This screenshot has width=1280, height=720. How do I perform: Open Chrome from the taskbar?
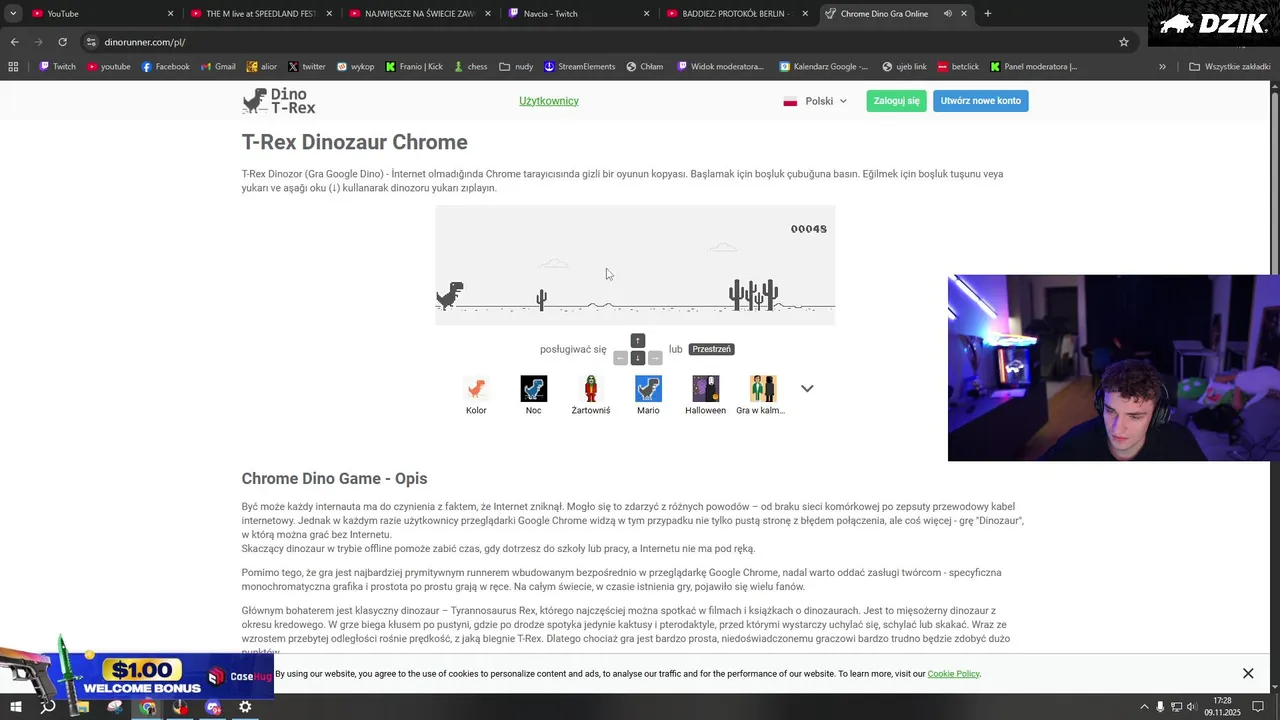click(x=148, y=707)
